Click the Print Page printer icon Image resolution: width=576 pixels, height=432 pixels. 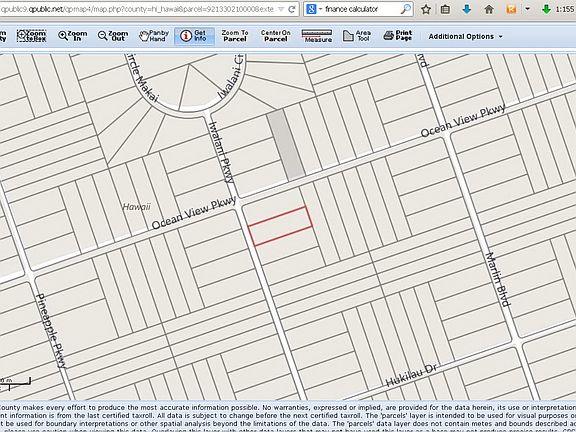[x=389, y=36]
